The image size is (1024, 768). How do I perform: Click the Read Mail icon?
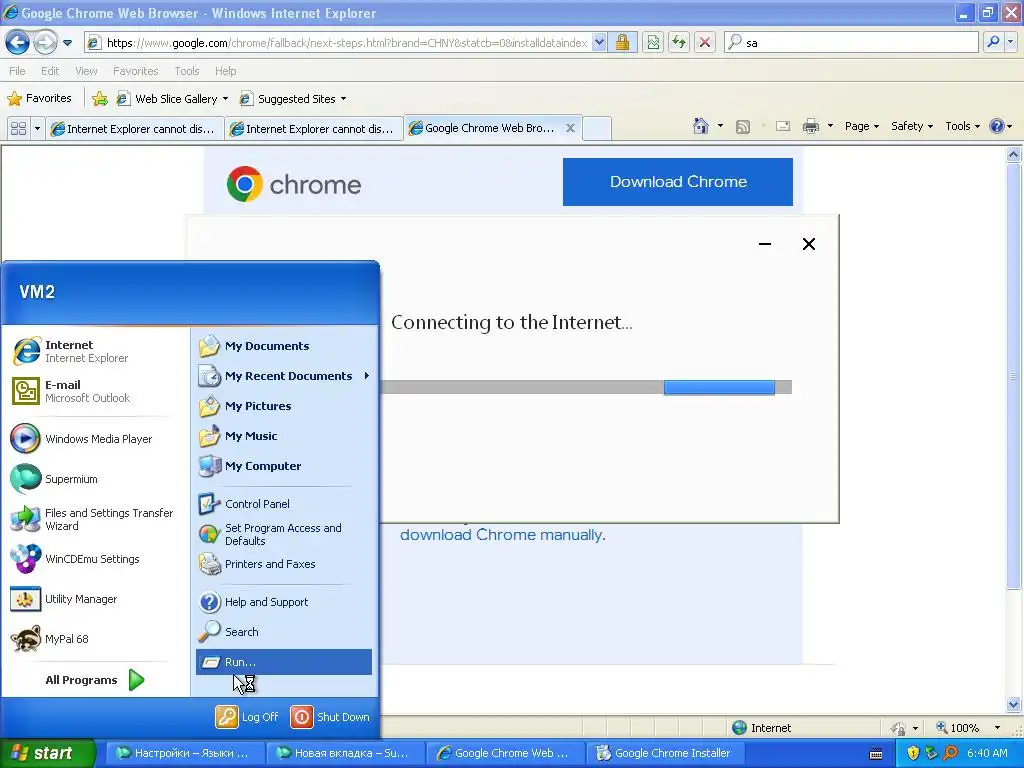click(x=783, y=126)
